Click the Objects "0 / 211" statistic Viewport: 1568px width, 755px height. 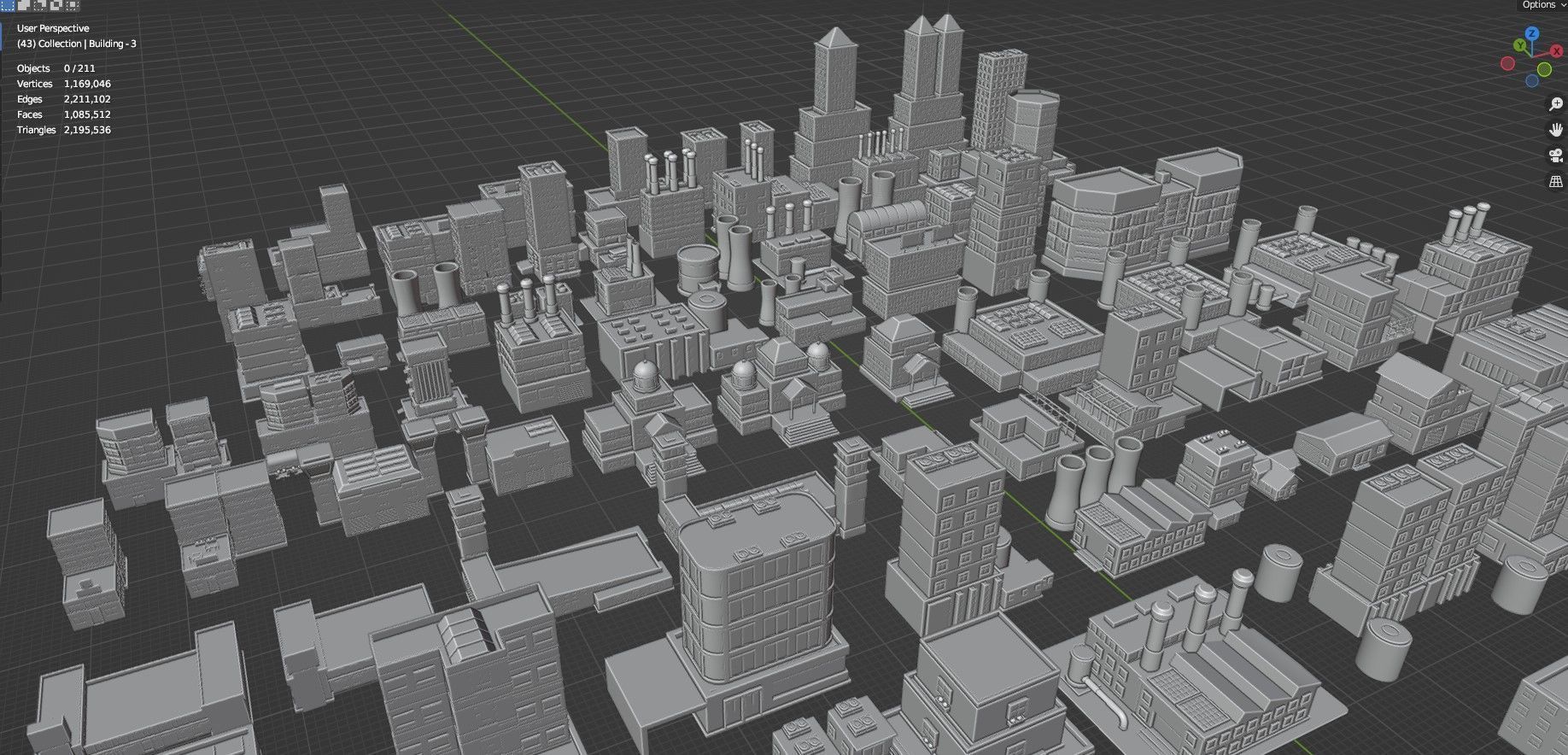coord(79,68)
